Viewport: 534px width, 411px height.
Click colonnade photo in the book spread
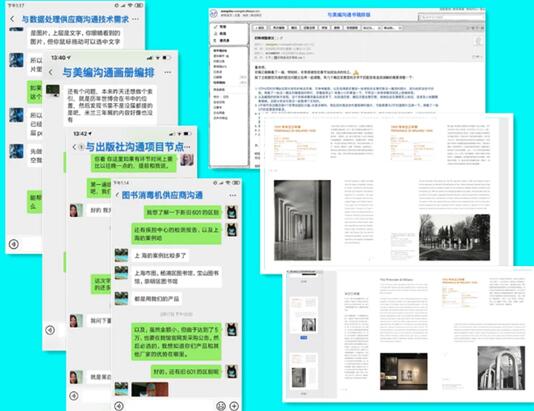click(x=302, y=220)
